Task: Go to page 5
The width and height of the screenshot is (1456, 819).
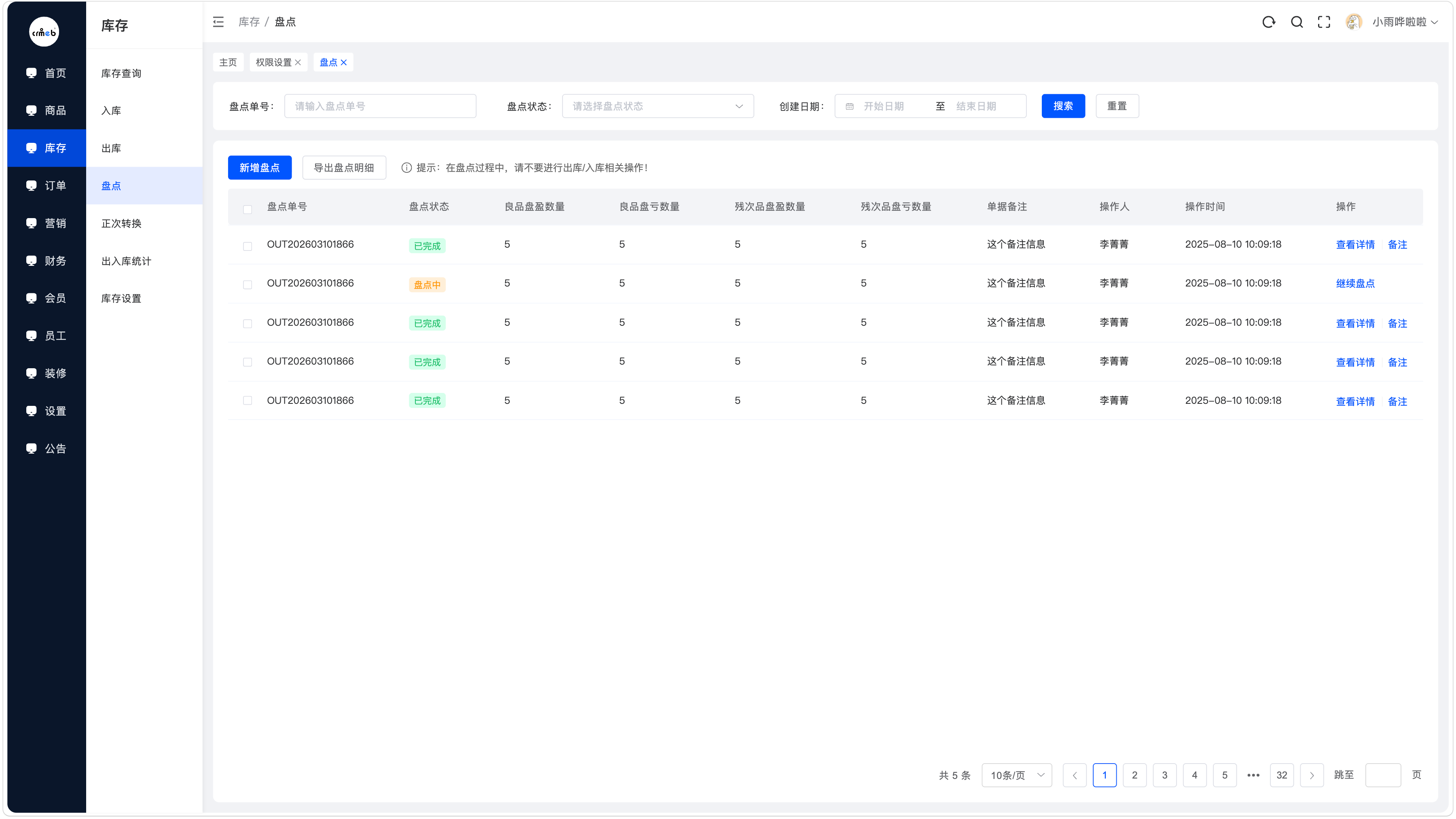Action: [x=1225, y=775]
